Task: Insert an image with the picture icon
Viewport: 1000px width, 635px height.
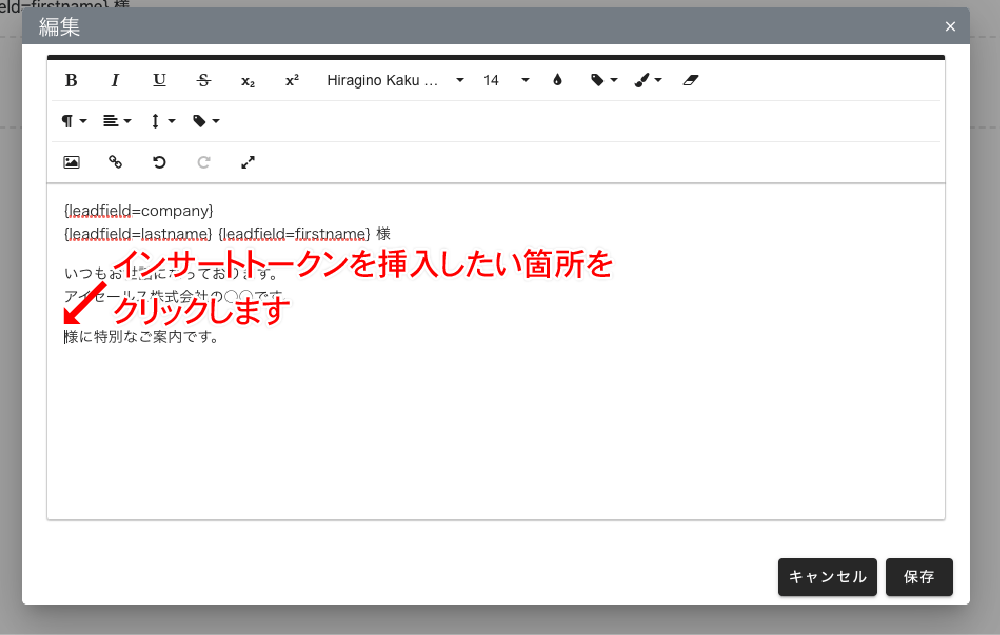Action: point(71,162)
